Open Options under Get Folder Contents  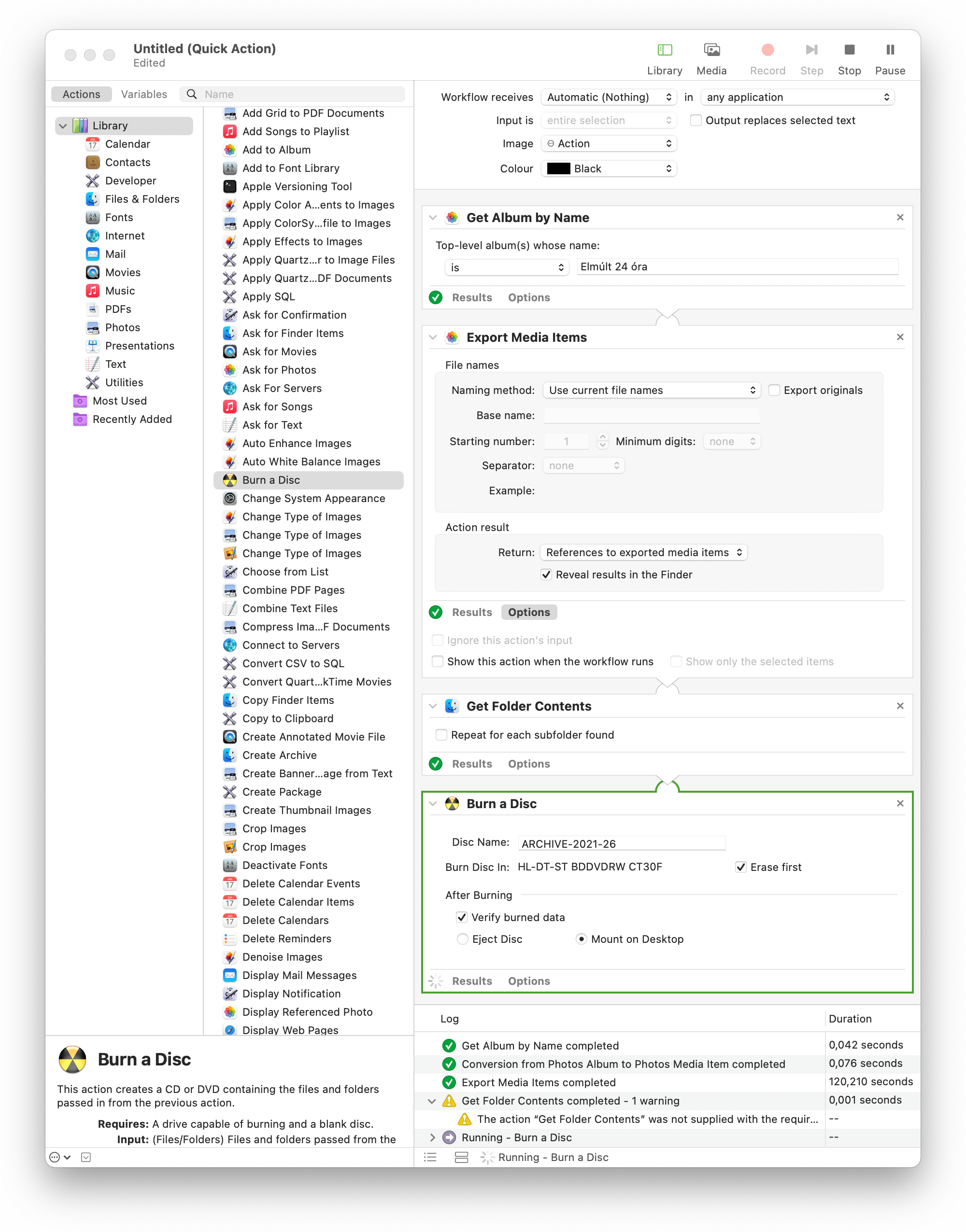[529, 764]
